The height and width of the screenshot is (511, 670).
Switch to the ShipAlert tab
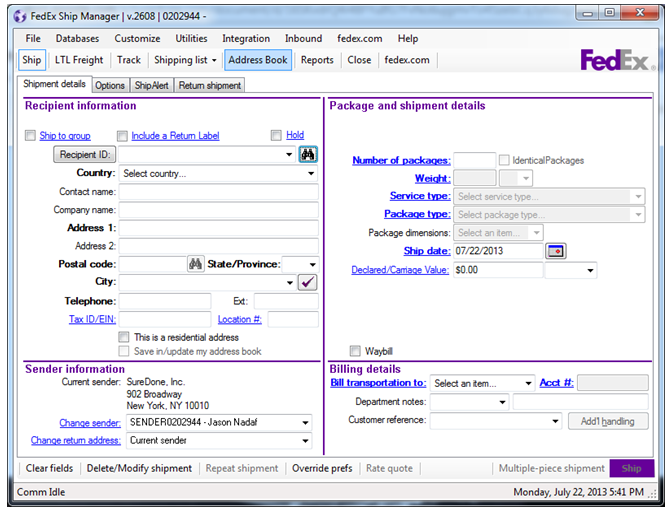point(152,86)
